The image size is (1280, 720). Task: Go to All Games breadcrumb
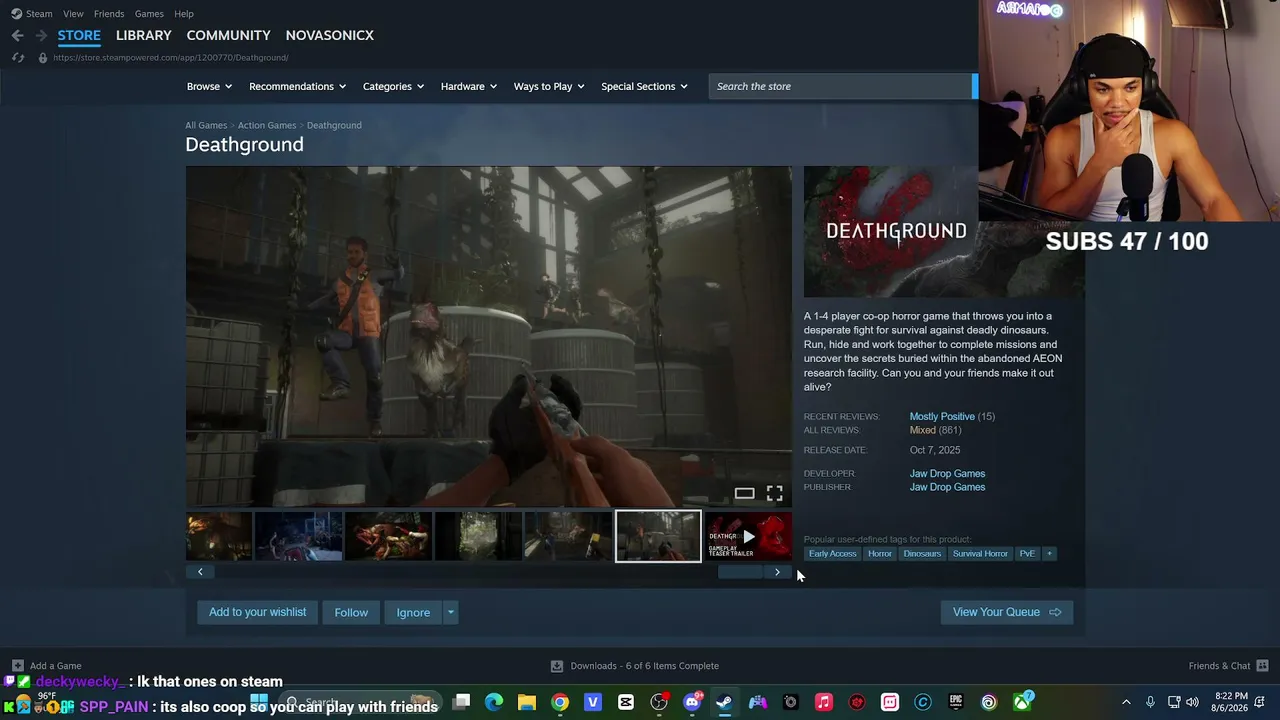pyautogui.click(x=206, y=125)
